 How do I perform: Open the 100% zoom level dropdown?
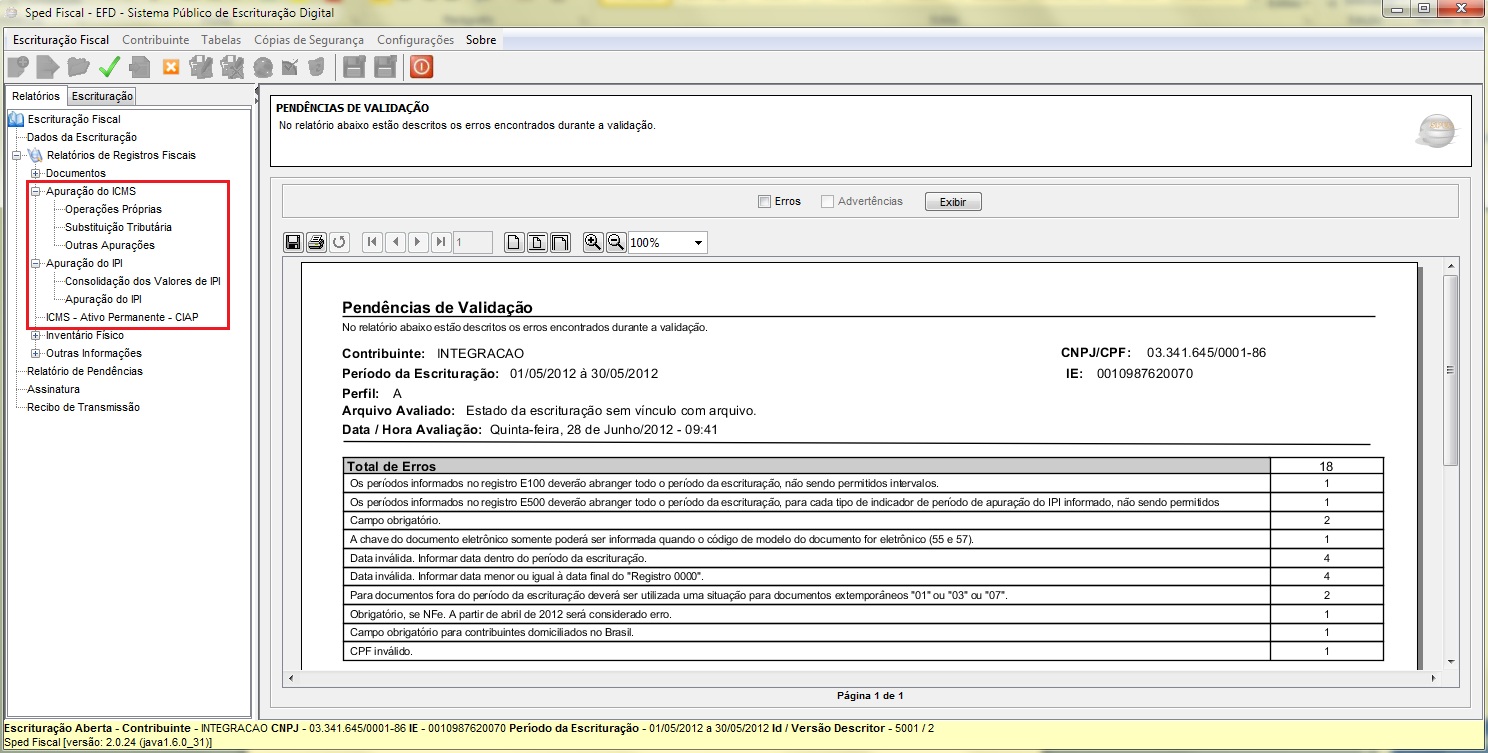click(x=698, y=243)
